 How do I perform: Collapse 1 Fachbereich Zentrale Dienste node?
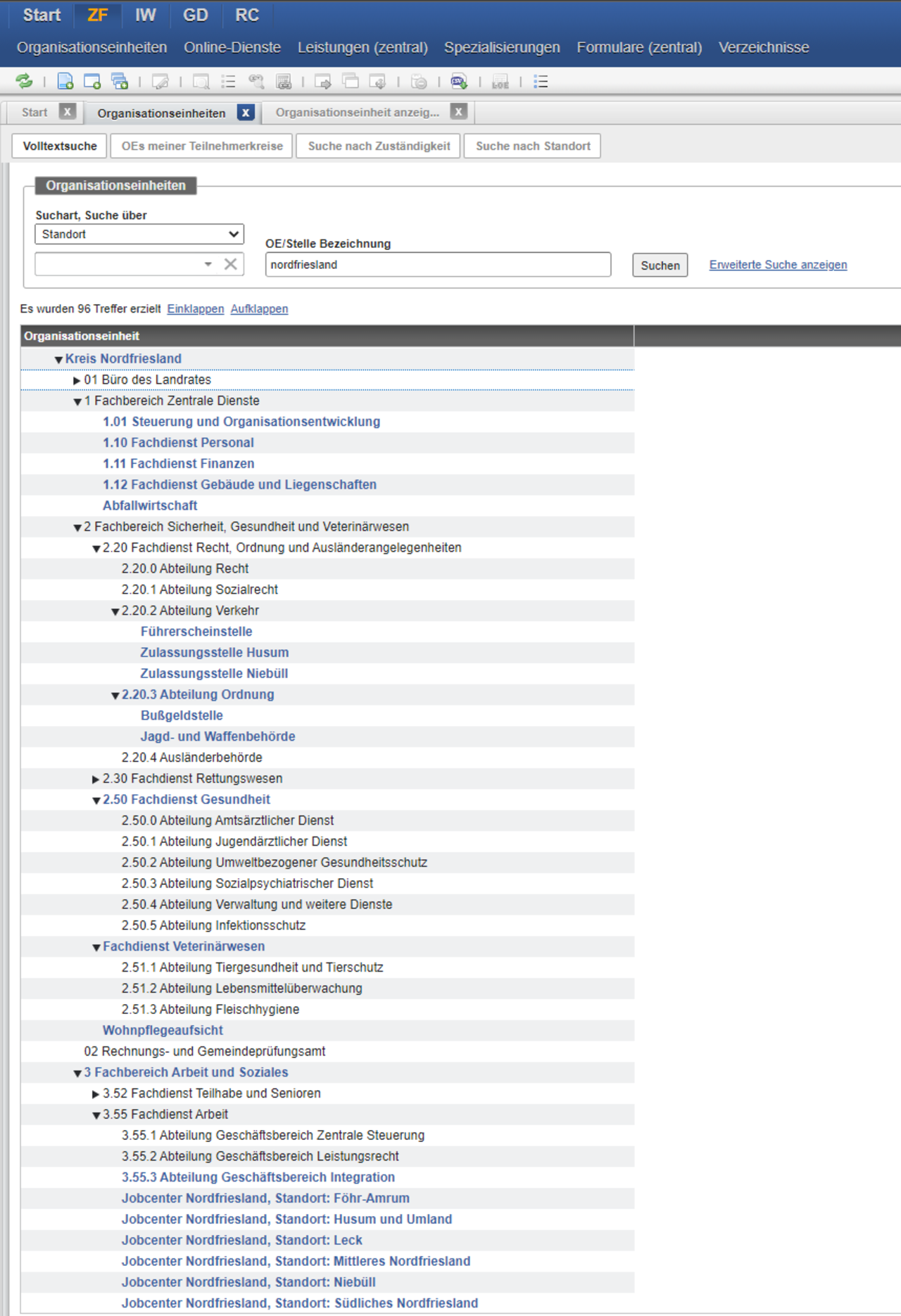point(77,402)
